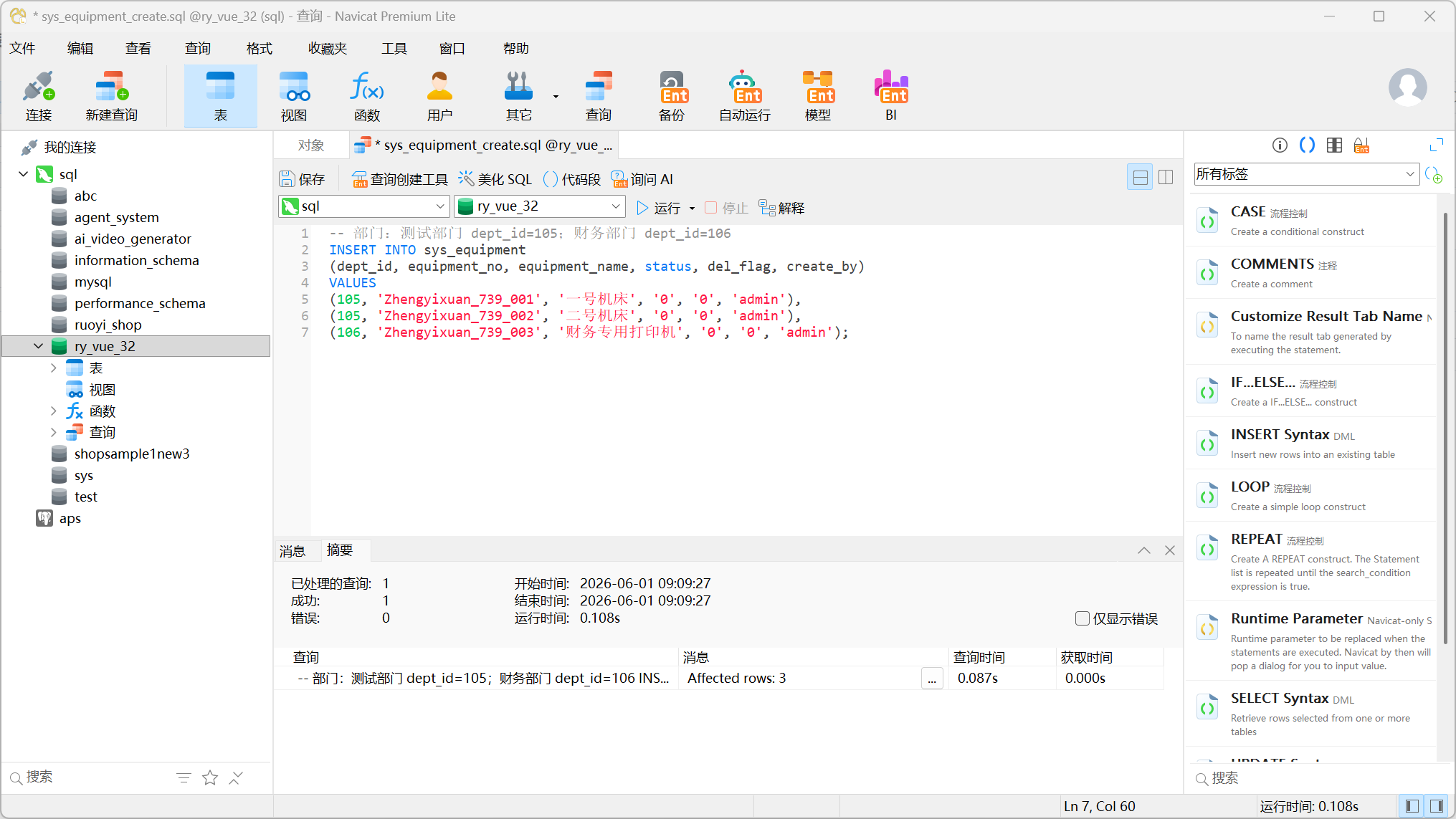
Task: Toggle right side pane in status bar
Action: (x=1437, y=806)
